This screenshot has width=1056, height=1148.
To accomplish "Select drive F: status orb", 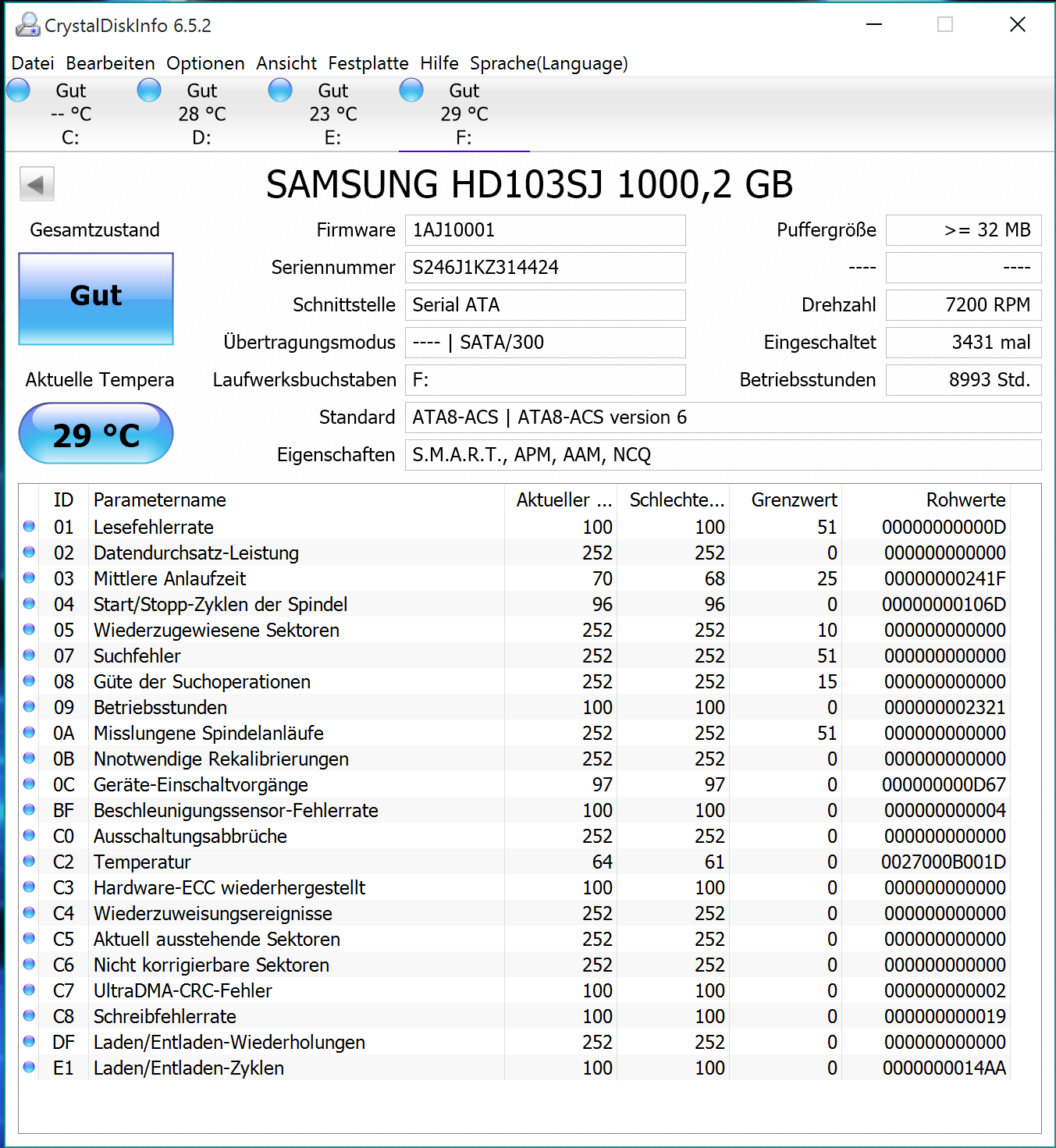I will 411,91.
